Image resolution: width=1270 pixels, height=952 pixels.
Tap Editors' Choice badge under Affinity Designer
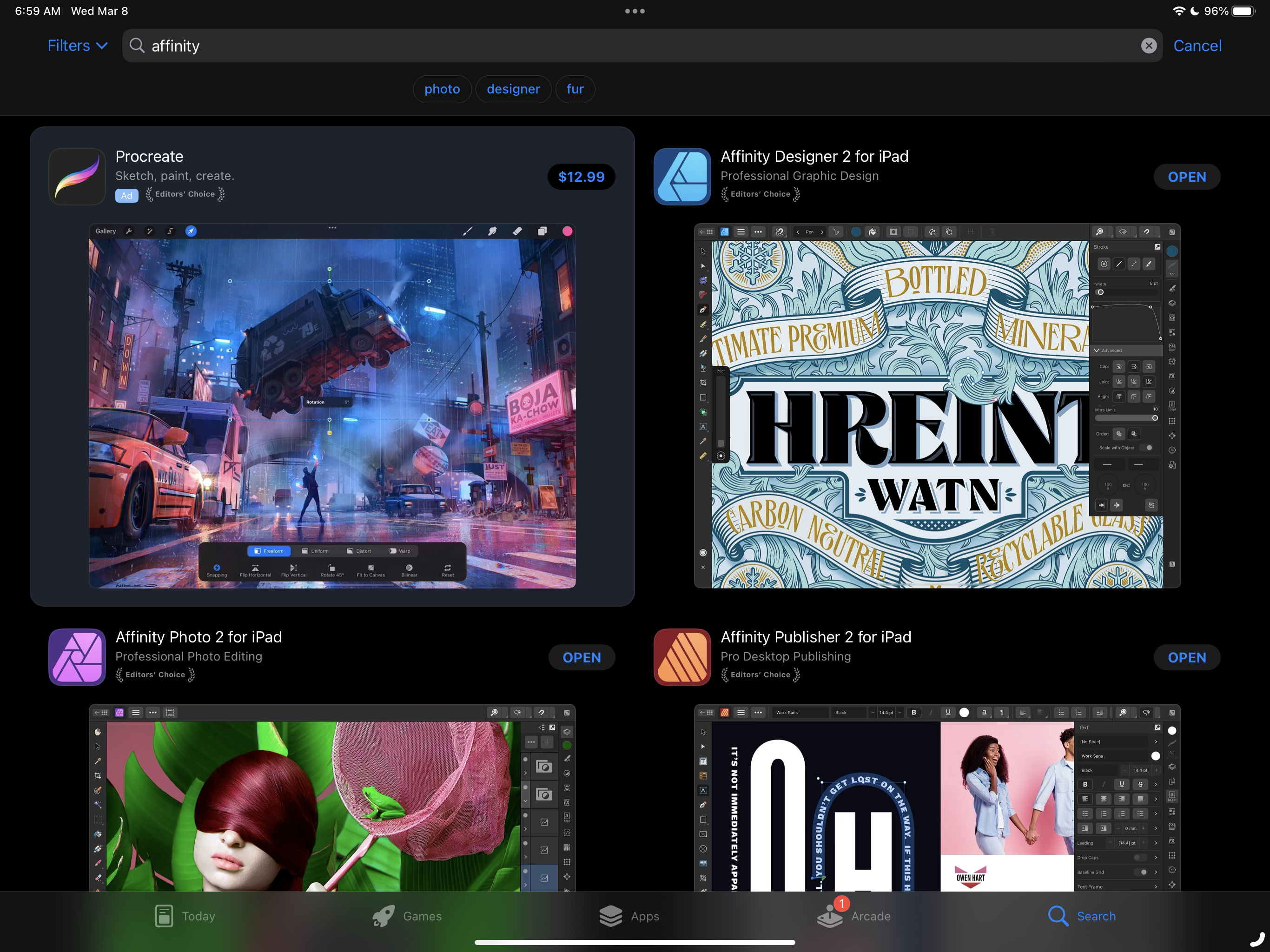click(x=760, y=194)
